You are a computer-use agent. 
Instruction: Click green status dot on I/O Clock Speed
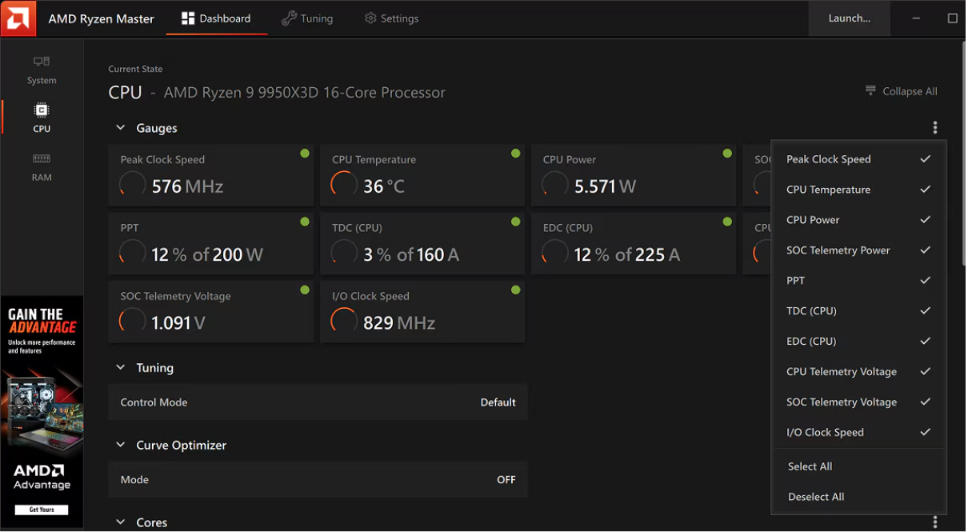516,290
